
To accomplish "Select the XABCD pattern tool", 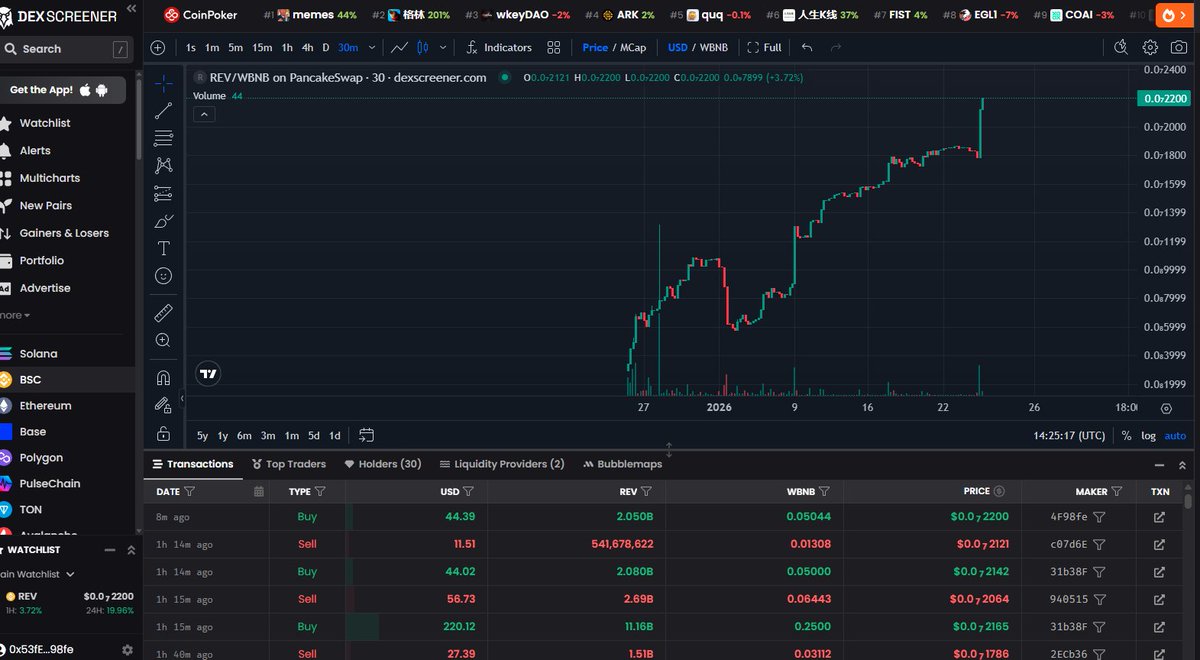I will [163, 166].
